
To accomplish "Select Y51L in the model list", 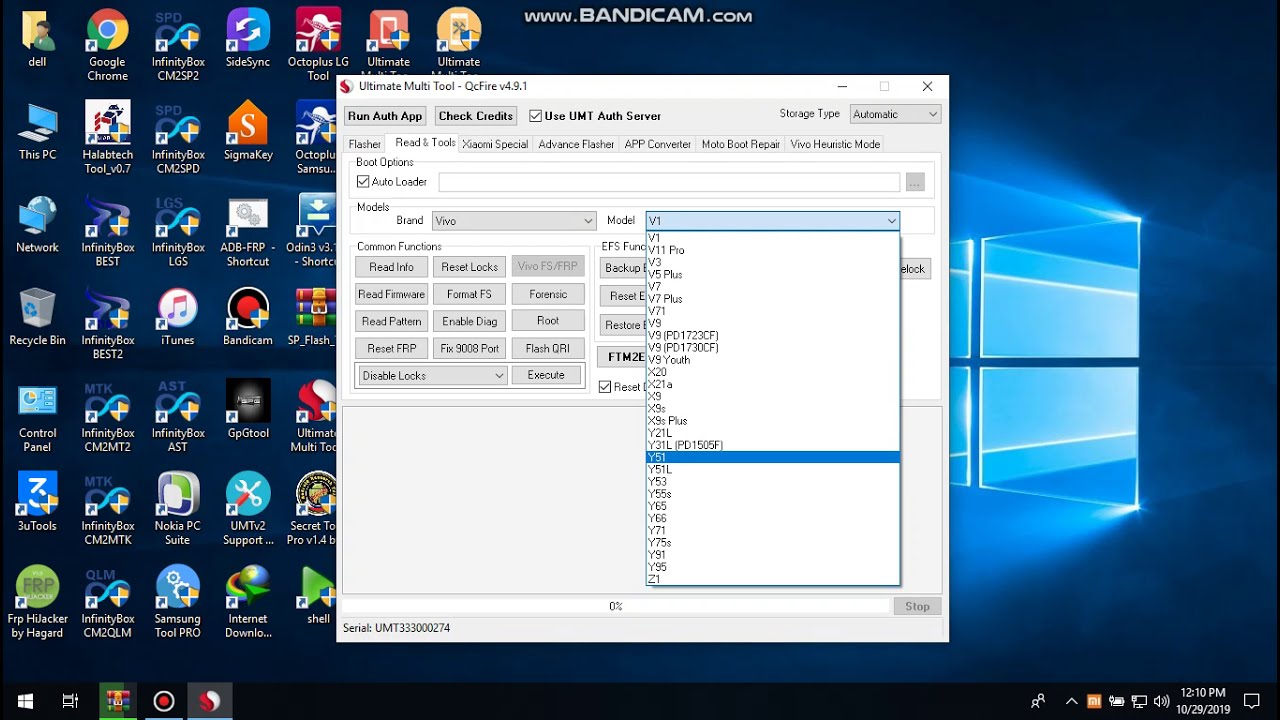I will coord(772,470).
